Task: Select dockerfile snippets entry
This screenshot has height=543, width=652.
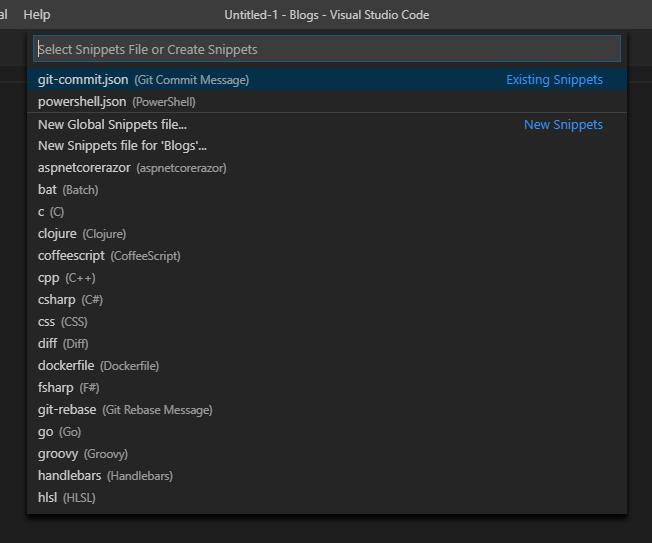Action: point(327,366)
